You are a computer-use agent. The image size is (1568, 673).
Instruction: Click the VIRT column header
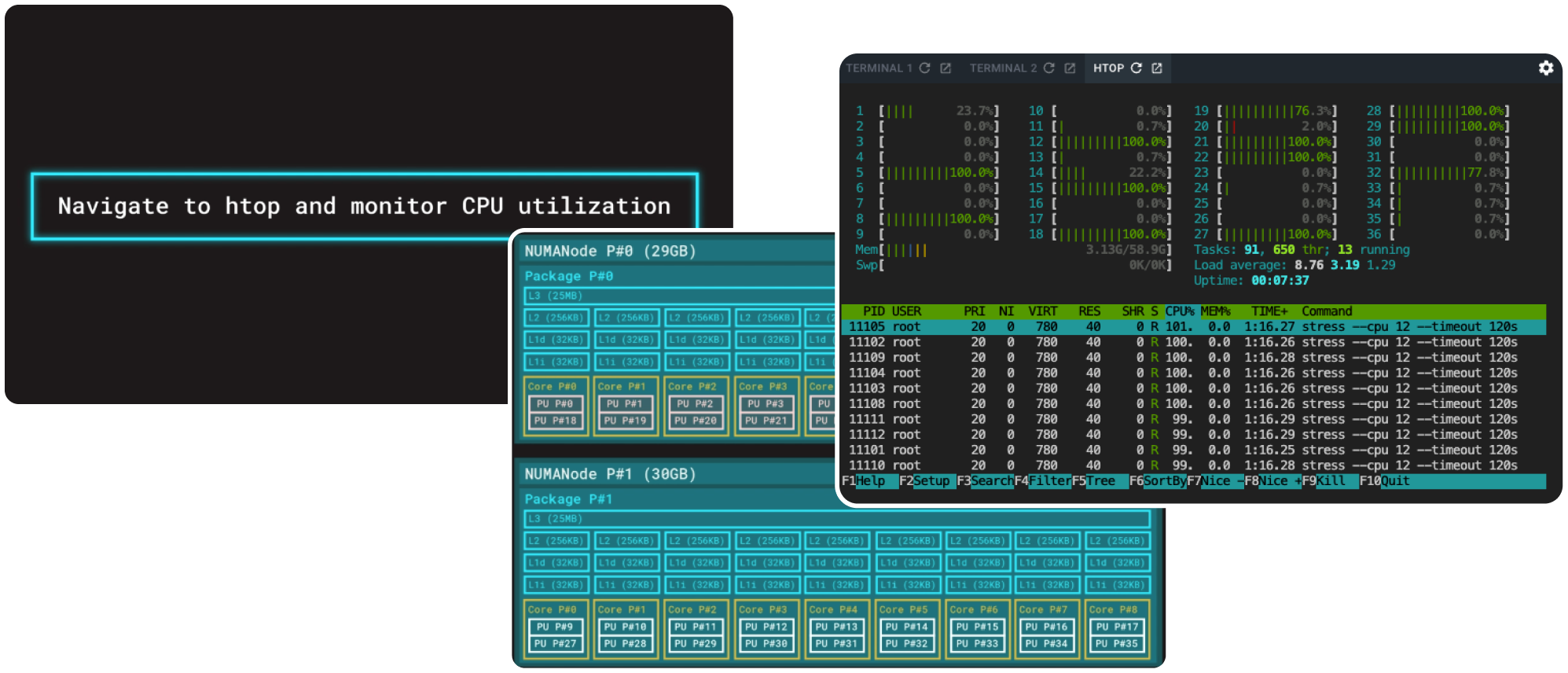1043,311
